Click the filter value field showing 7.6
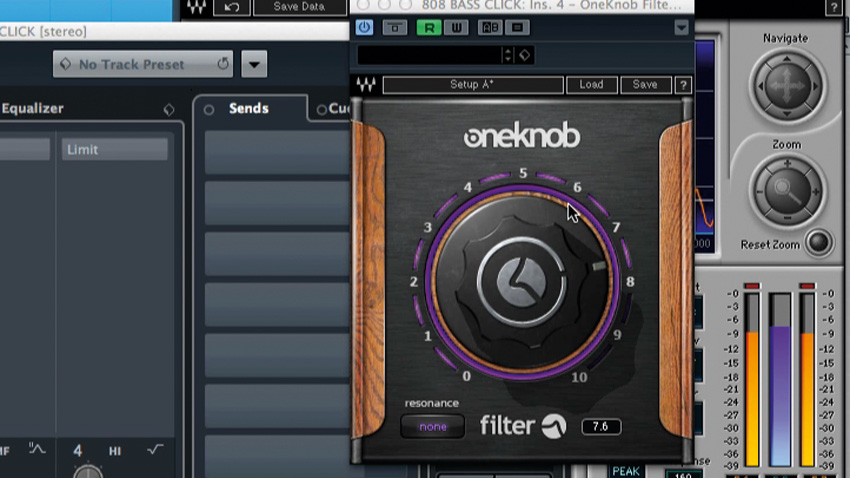Image resolution: width=850 pixels, height=478 pixels. pos(601,427)
